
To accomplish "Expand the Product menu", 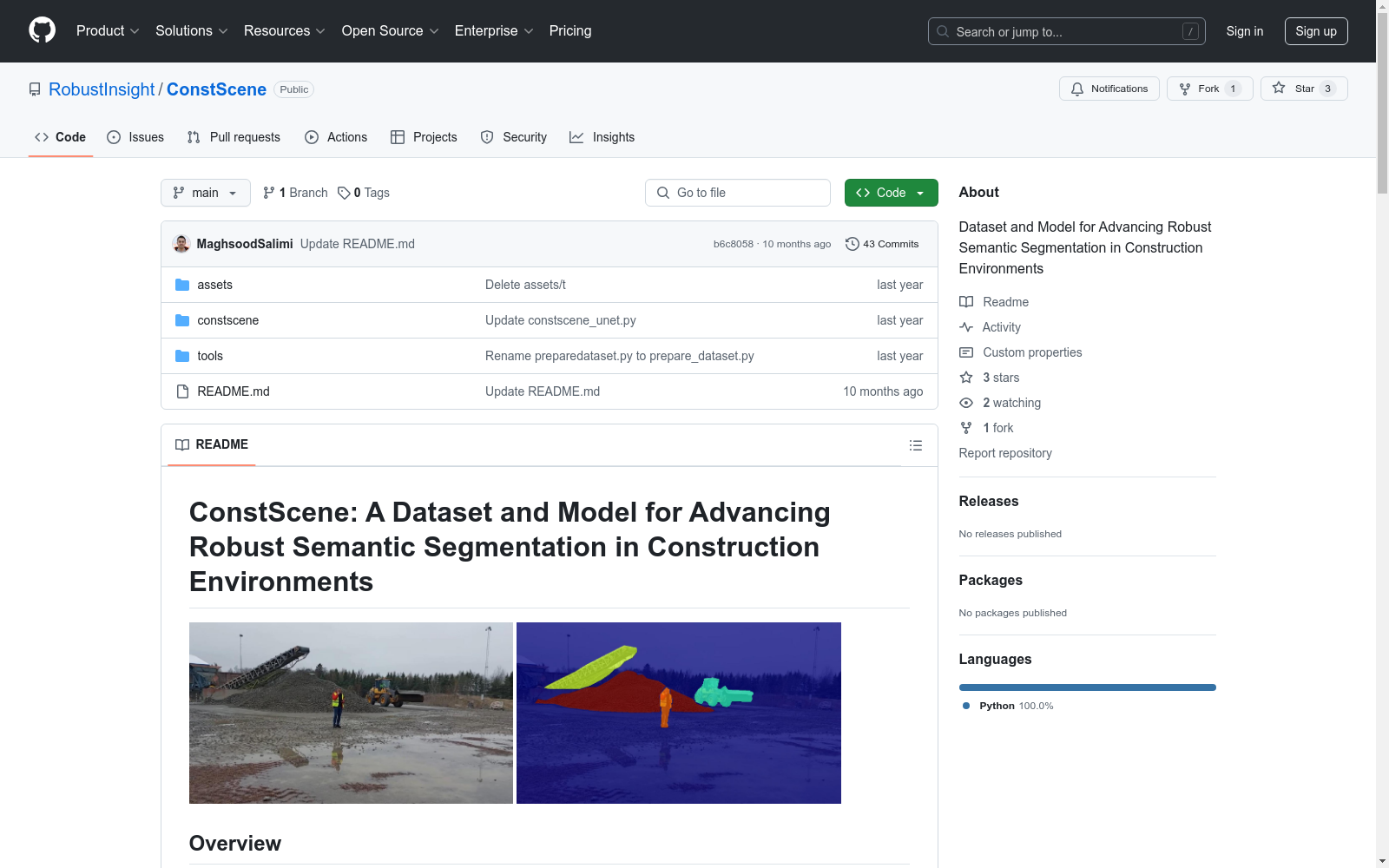I will click(x=108, y=31).
